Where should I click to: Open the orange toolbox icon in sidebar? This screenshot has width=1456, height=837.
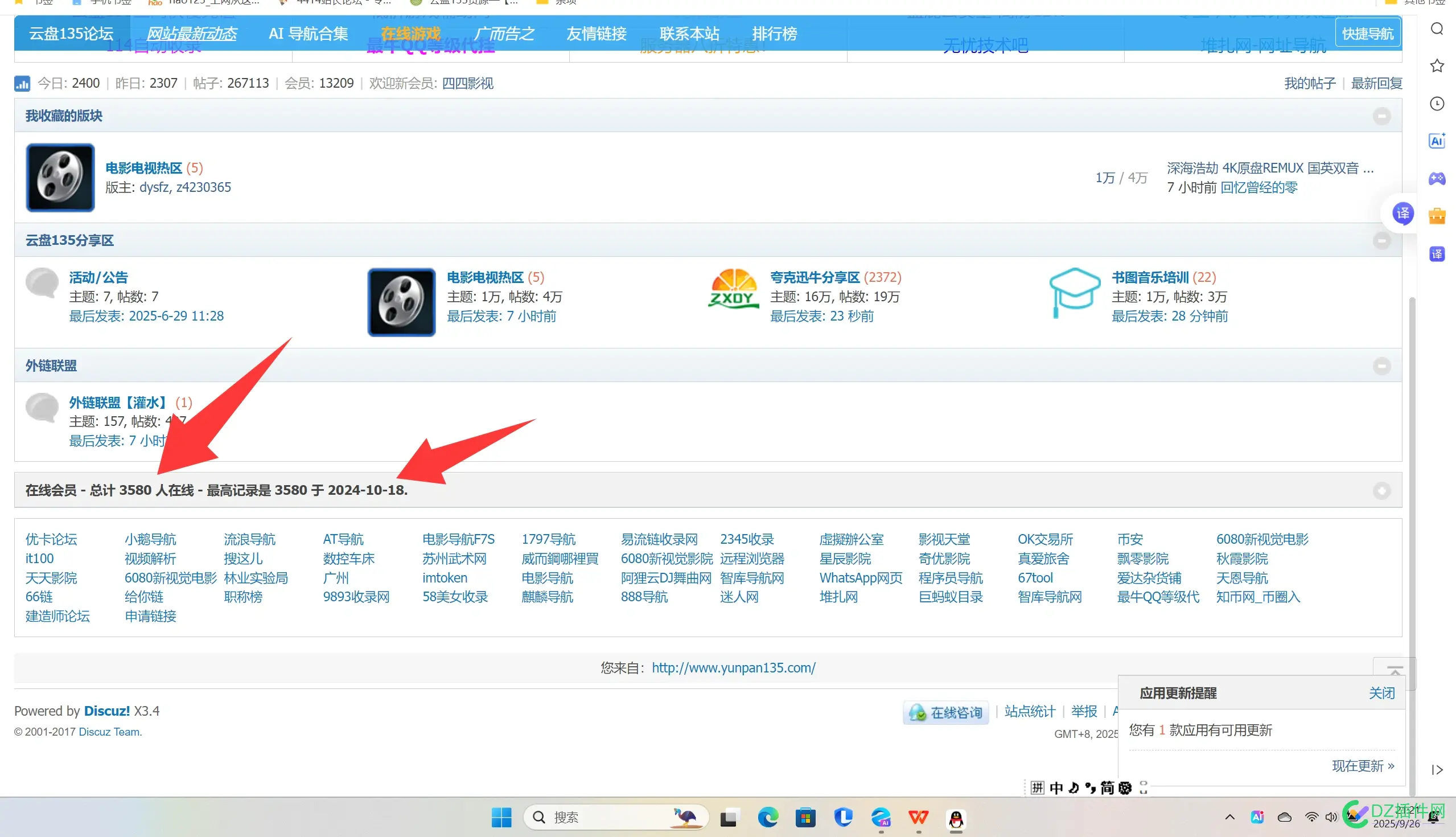1437,216
